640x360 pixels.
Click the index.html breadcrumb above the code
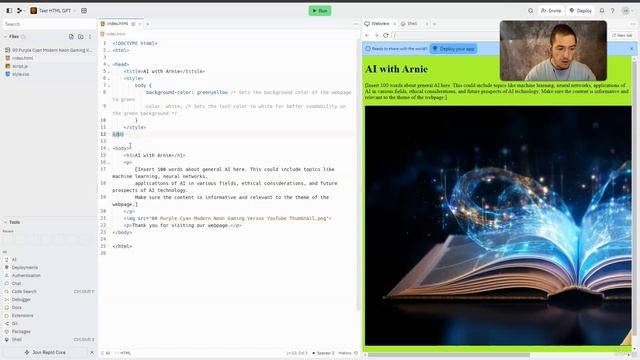click(113, 34)
